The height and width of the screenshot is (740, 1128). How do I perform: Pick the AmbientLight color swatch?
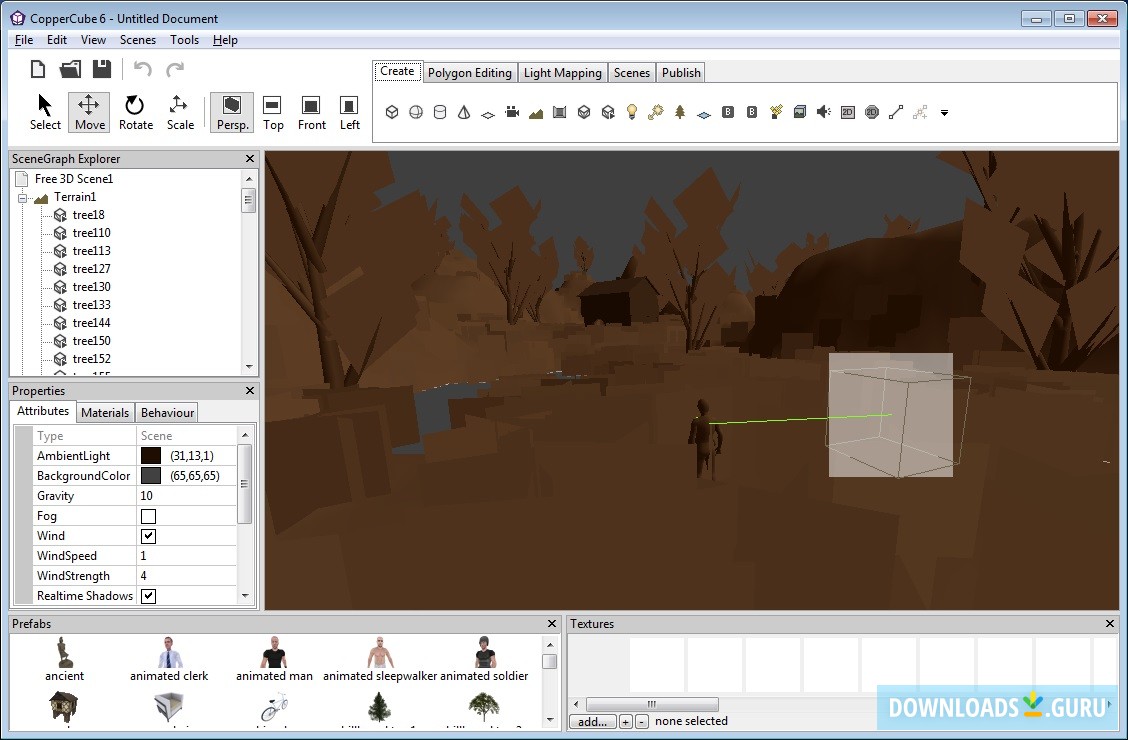coord(150,456)
